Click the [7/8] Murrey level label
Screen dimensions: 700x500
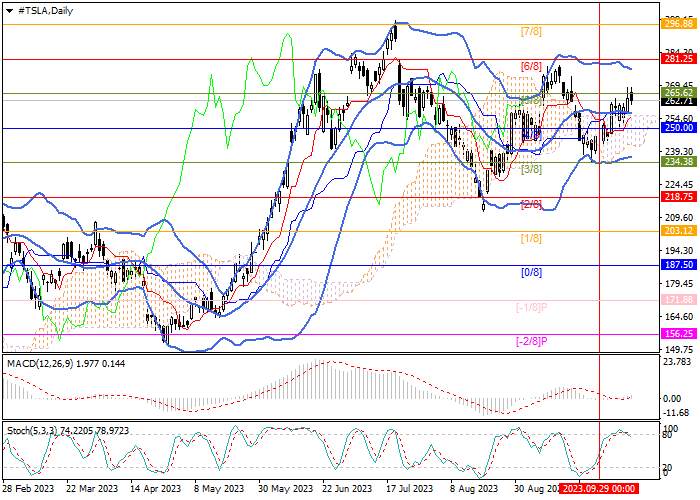pyautogui.click(x=531, y=31)
